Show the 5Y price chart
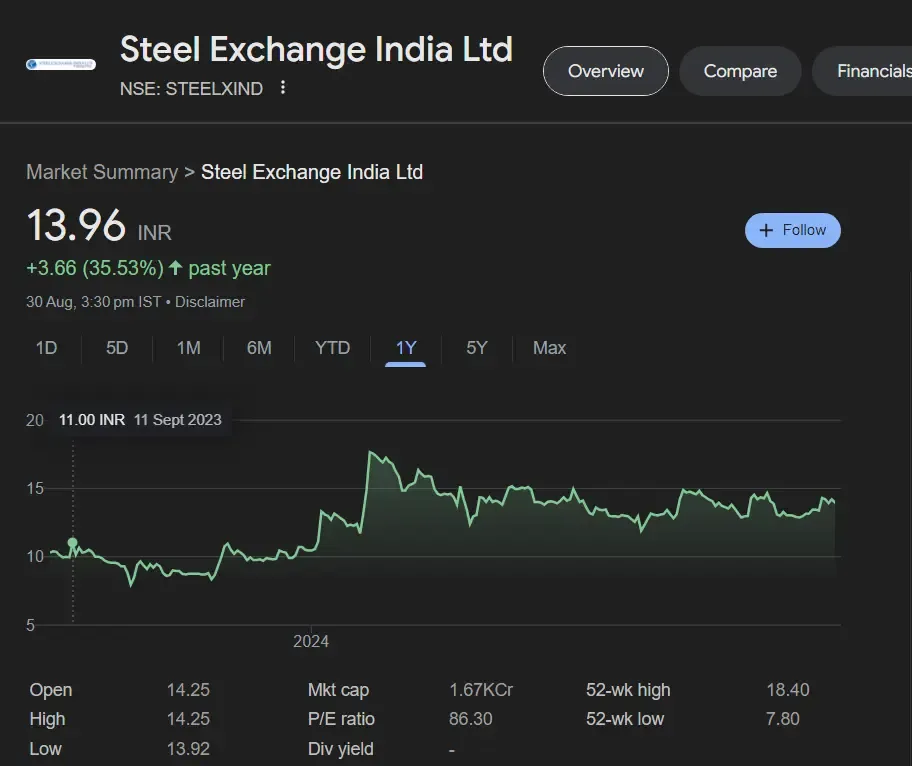This screenshot has height=766, width=912. (477, 348)
